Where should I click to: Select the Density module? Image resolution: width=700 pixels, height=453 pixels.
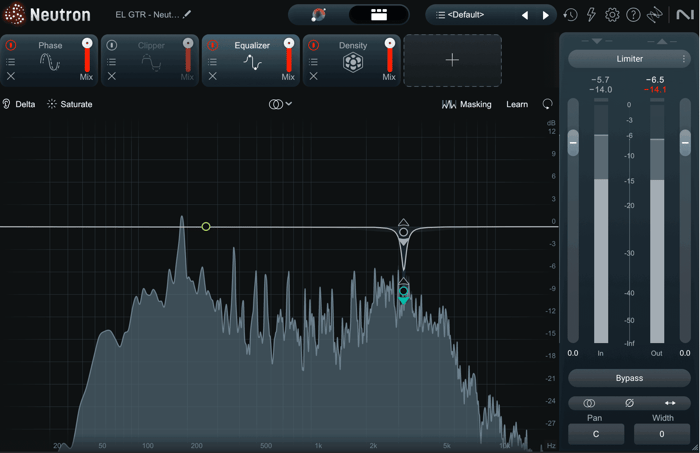pos(353,62)
